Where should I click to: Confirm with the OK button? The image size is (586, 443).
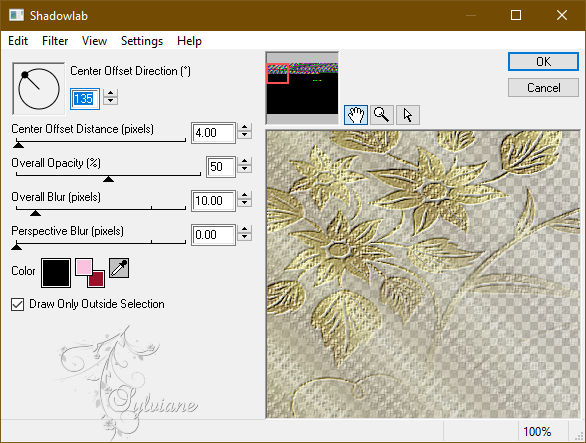[x=543, y=61]
